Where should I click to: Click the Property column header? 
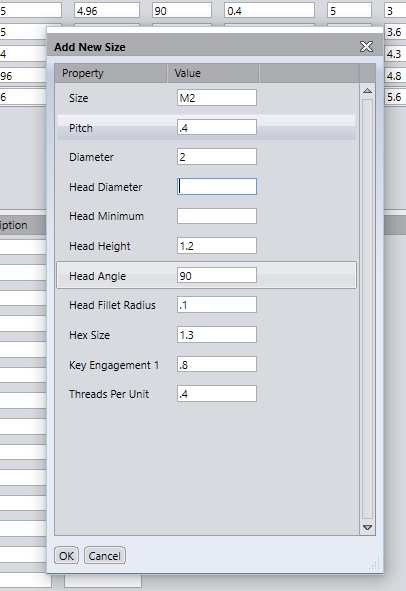point(111,73)
